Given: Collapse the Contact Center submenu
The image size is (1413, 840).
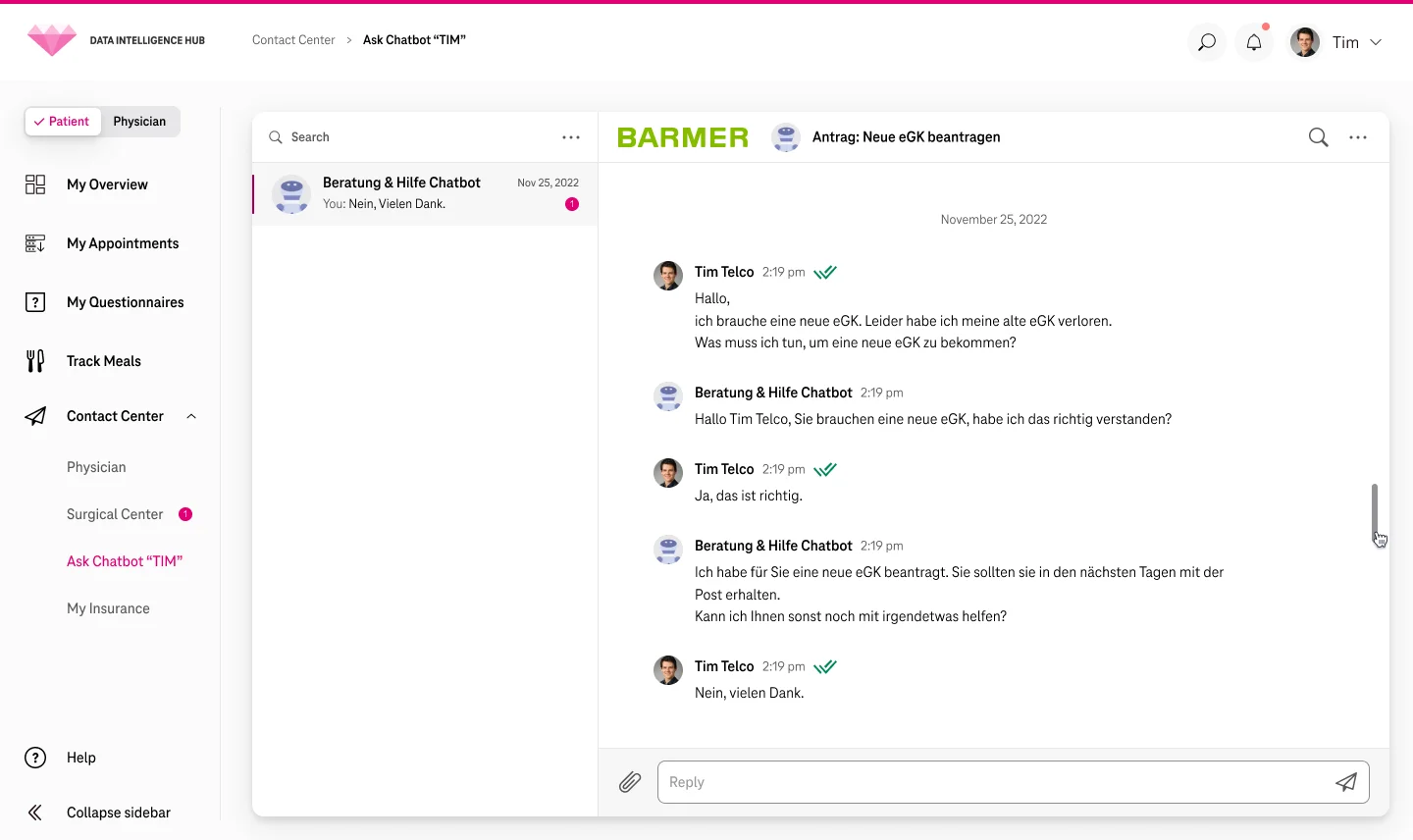Looking at the screenshot, I should 191,416.
